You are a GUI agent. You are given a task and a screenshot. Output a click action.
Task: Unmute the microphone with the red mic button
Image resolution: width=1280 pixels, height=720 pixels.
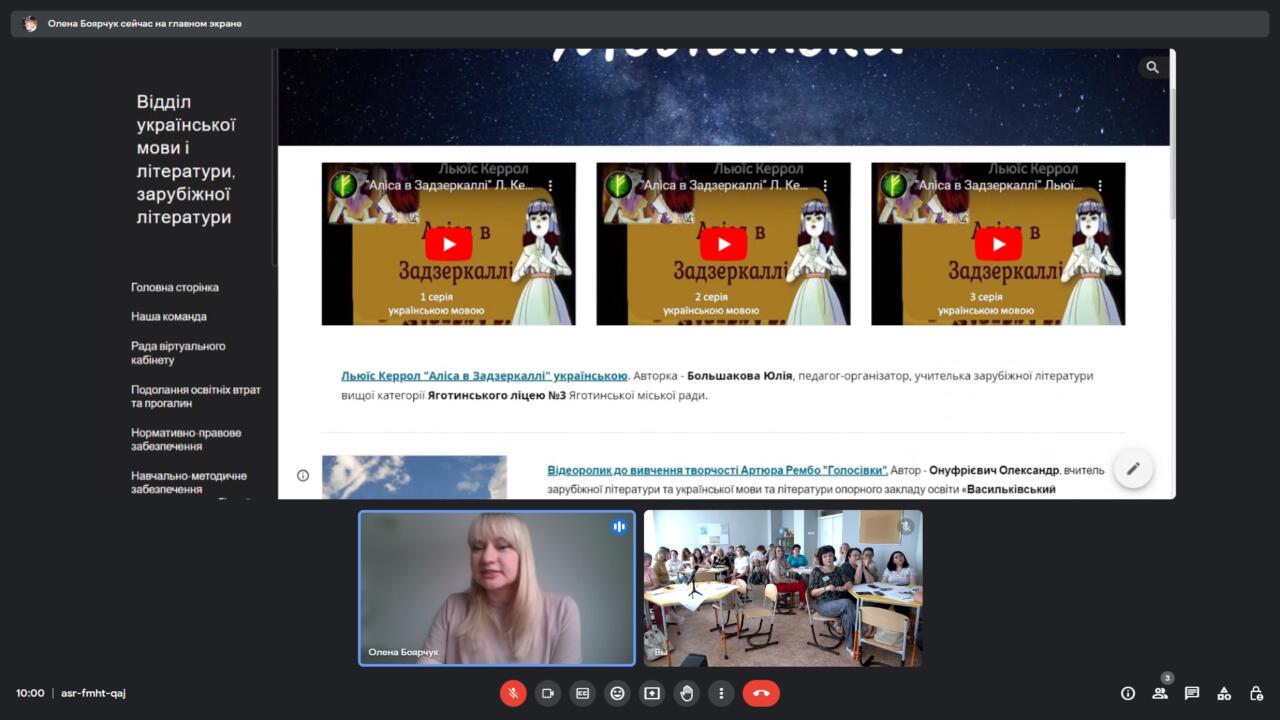513,693
